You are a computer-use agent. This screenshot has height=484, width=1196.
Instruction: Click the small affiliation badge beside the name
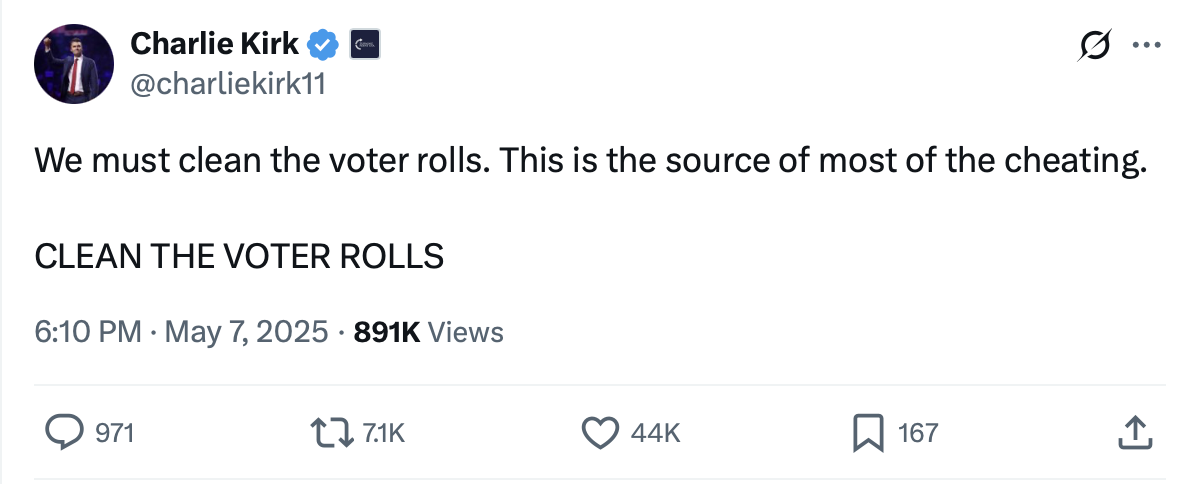tap(362, 44)
